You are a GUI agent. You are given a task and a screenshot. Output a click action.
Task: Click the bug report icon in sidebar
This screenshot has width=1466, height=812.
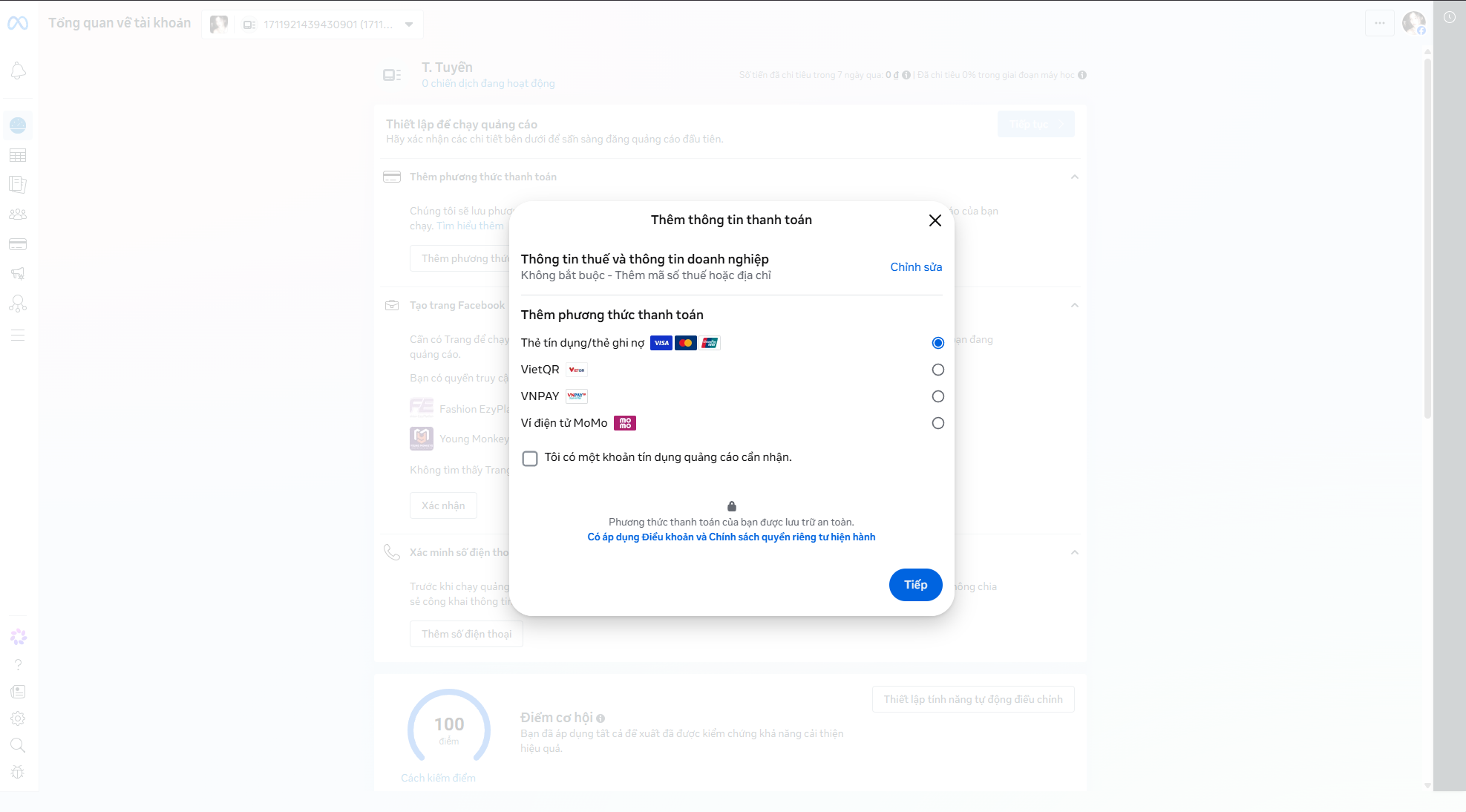pyautogui.click(x=18, y=772)
